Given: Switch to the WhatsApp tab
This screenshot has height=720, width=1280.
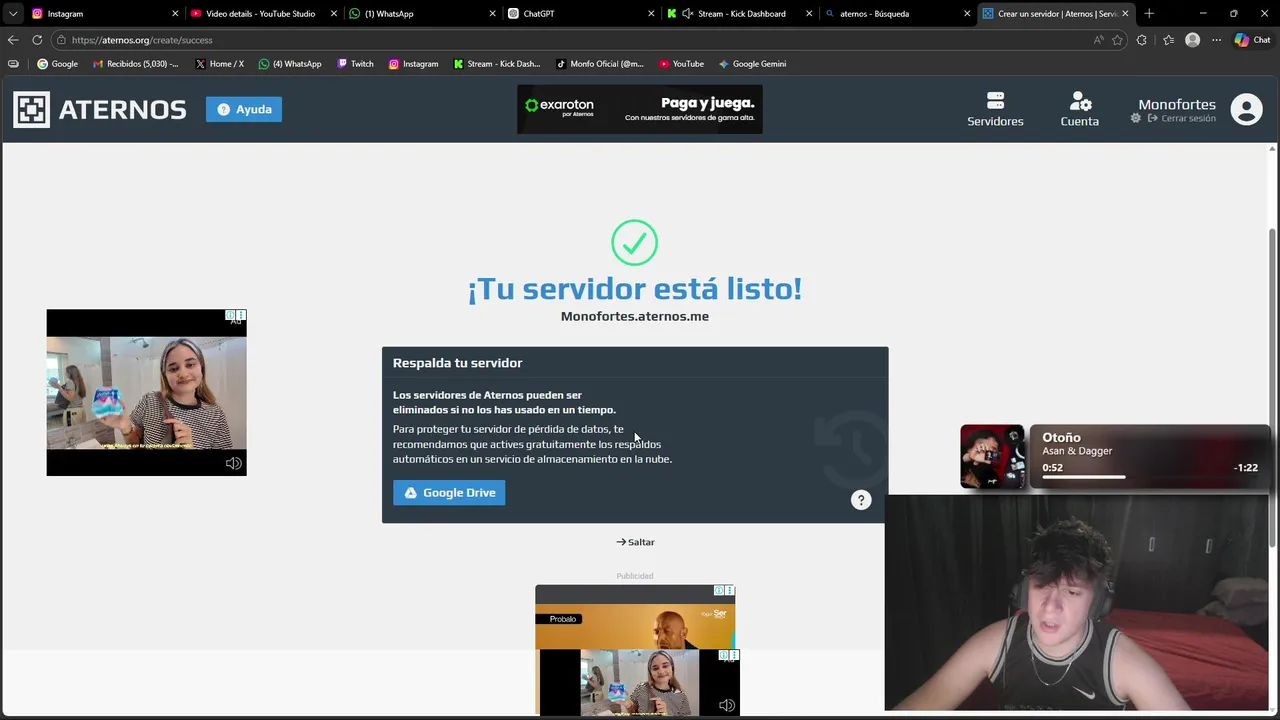Looking at the screenshot, I should 420,13.
